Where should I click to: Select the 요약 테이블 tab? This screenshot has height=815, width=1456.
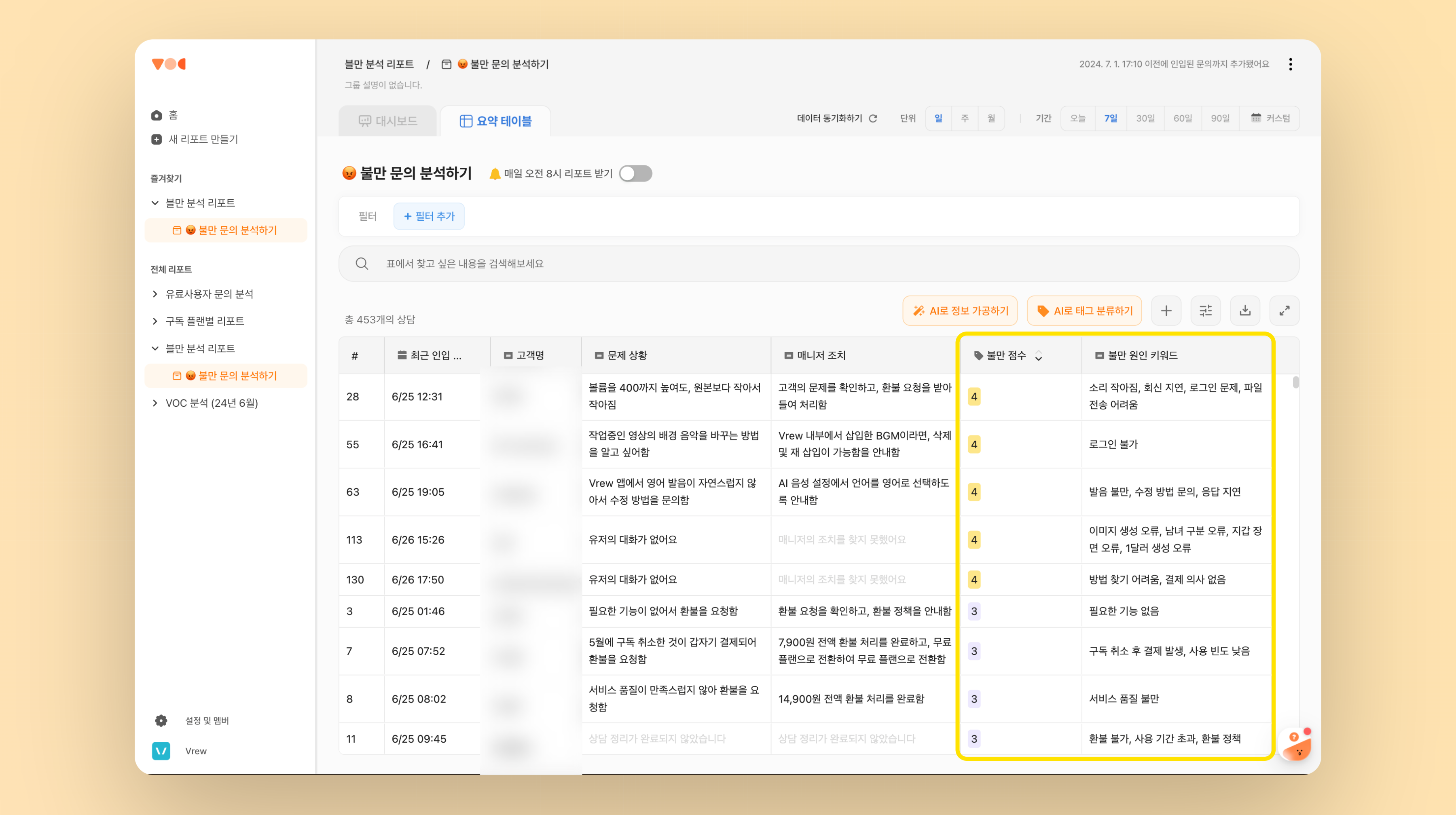[x=495, y=121]
